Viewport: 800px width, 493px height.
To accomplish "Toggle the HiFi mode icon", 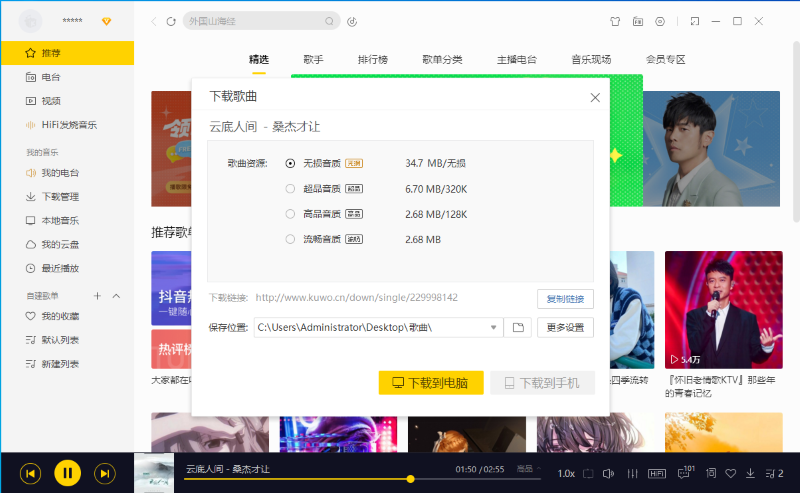I will [657, 474].
